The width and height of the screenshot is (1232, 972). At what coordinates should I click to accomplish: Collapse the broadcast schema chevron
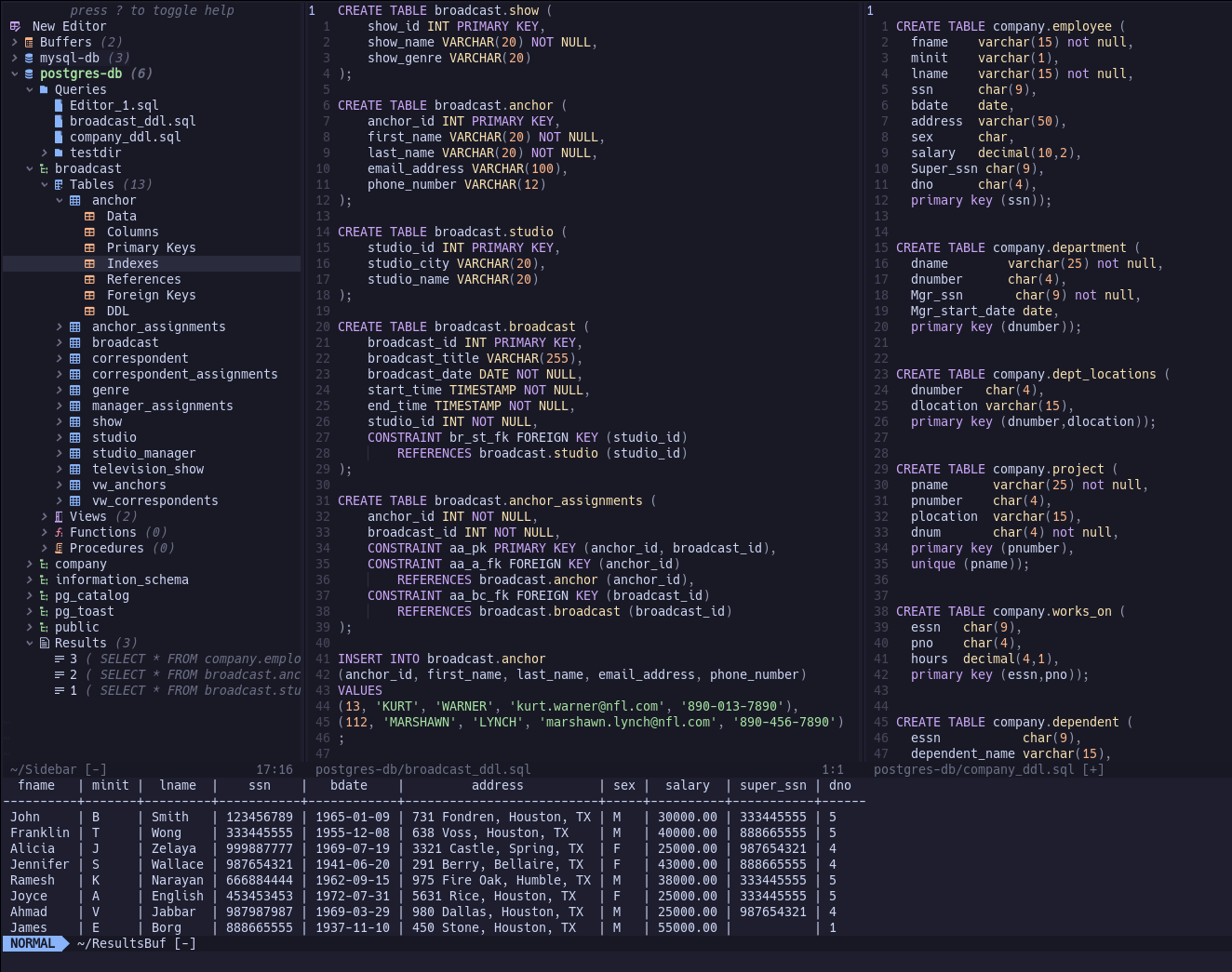29,168
